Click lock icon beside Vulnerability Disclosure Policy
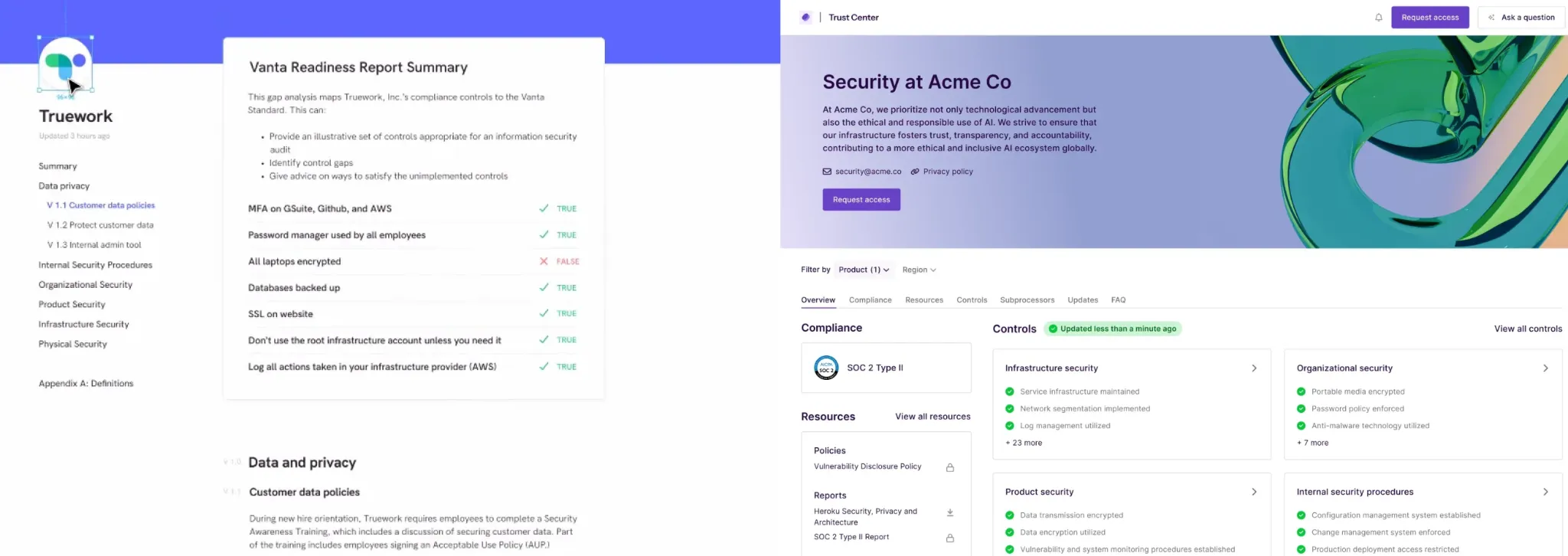The width and height of the screenshot is (1568, 556). pos(949,467)
